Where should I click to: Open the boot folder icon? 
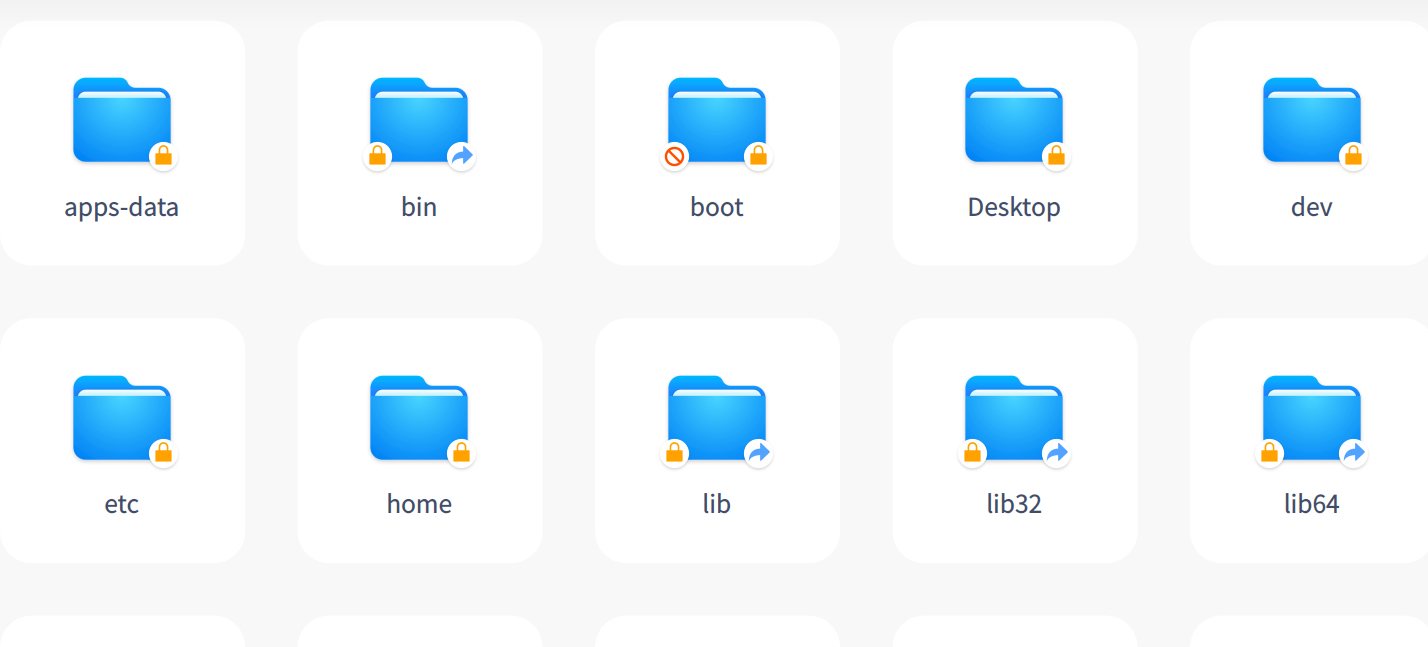[x=717, y=119]
